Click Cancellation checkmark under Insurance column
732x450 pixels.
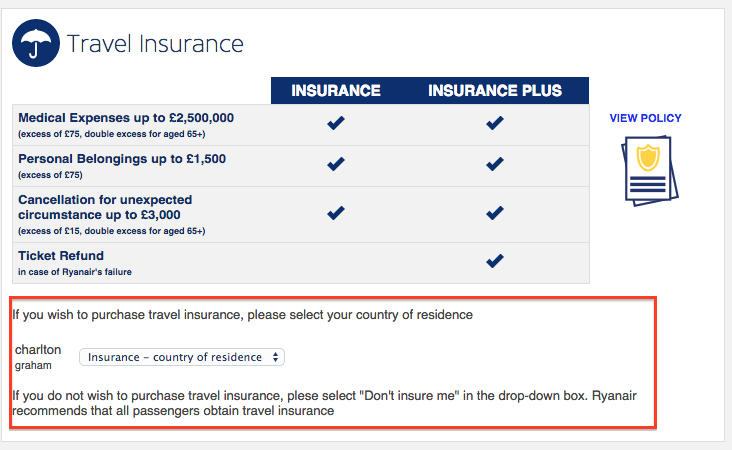336,213
